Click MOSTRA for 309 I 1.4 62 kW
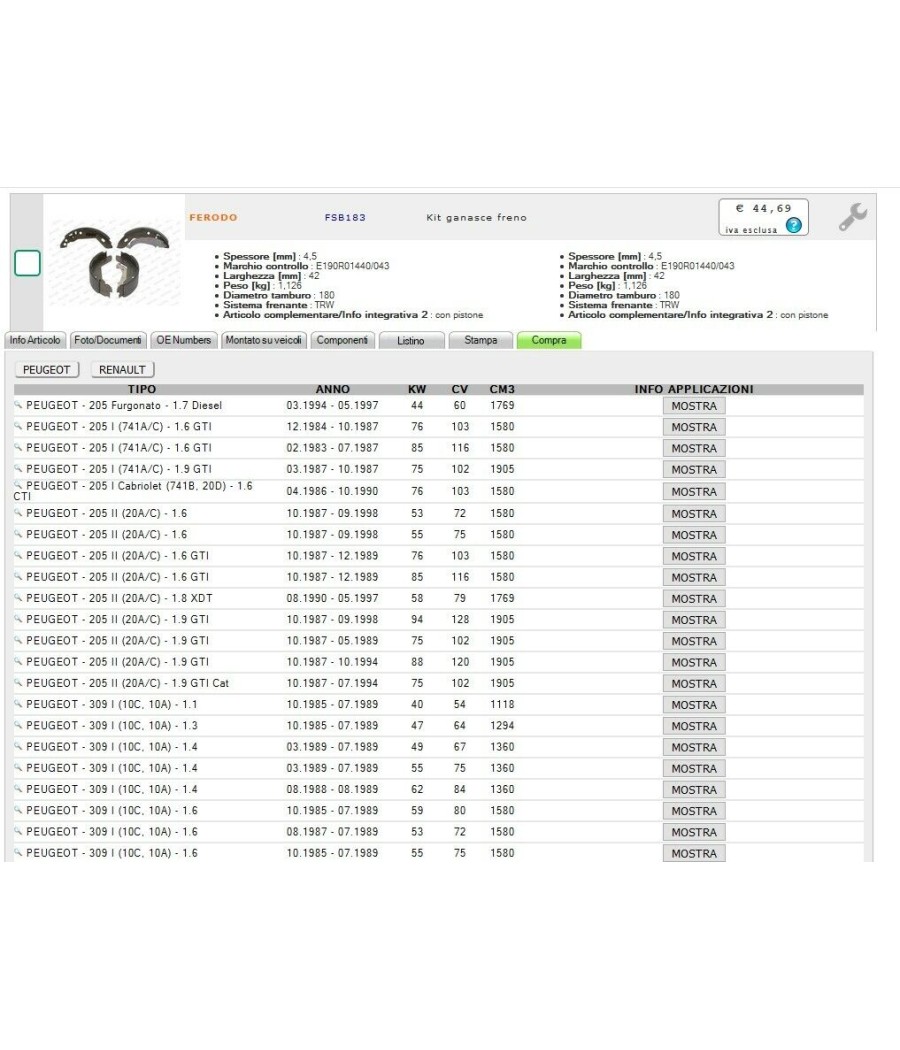Image resolution: width=900 pixels, height=1050 pixels. pyautogui.click(x=694, y=790)
